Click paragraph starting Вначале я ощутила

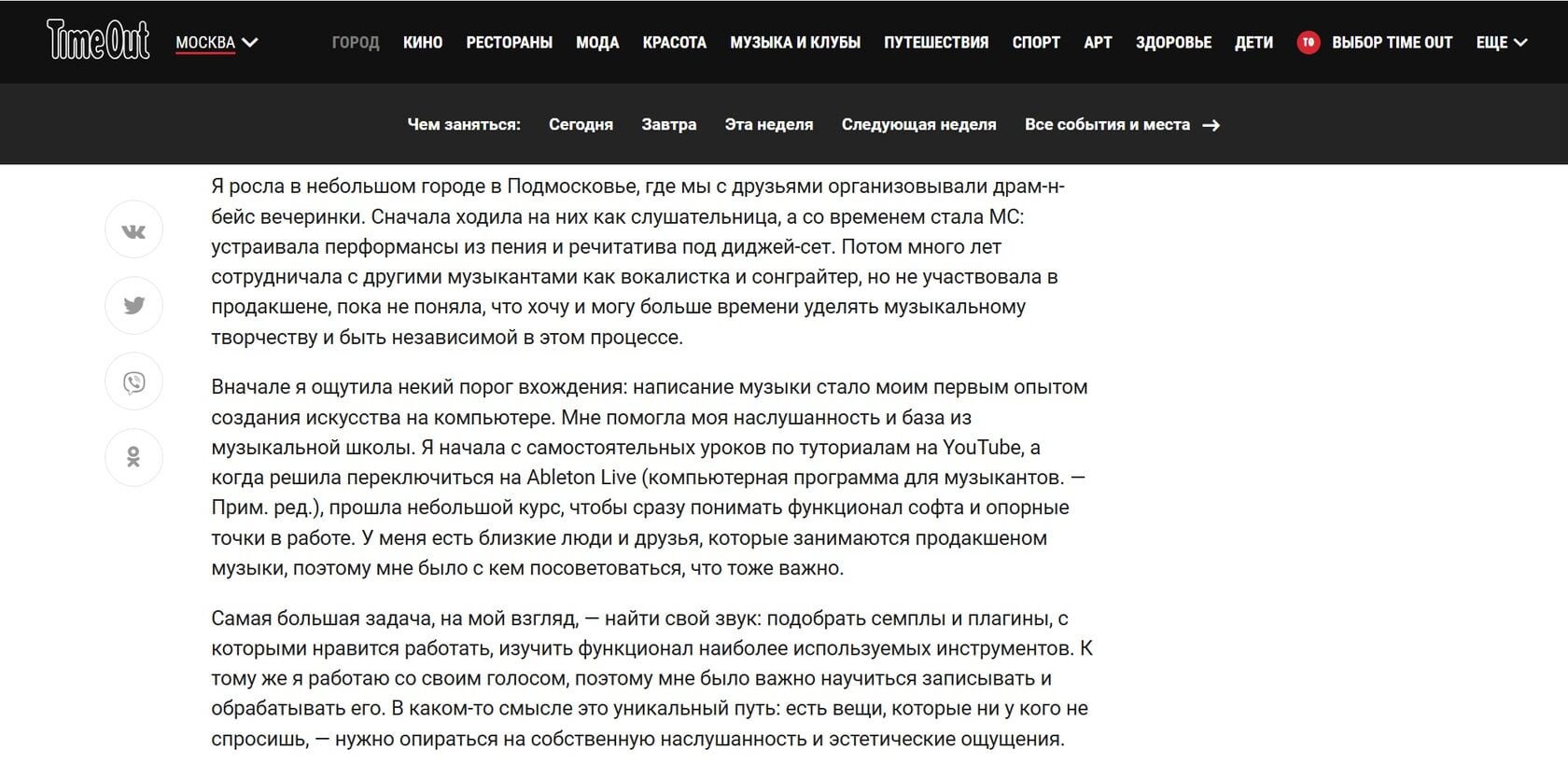650,477
